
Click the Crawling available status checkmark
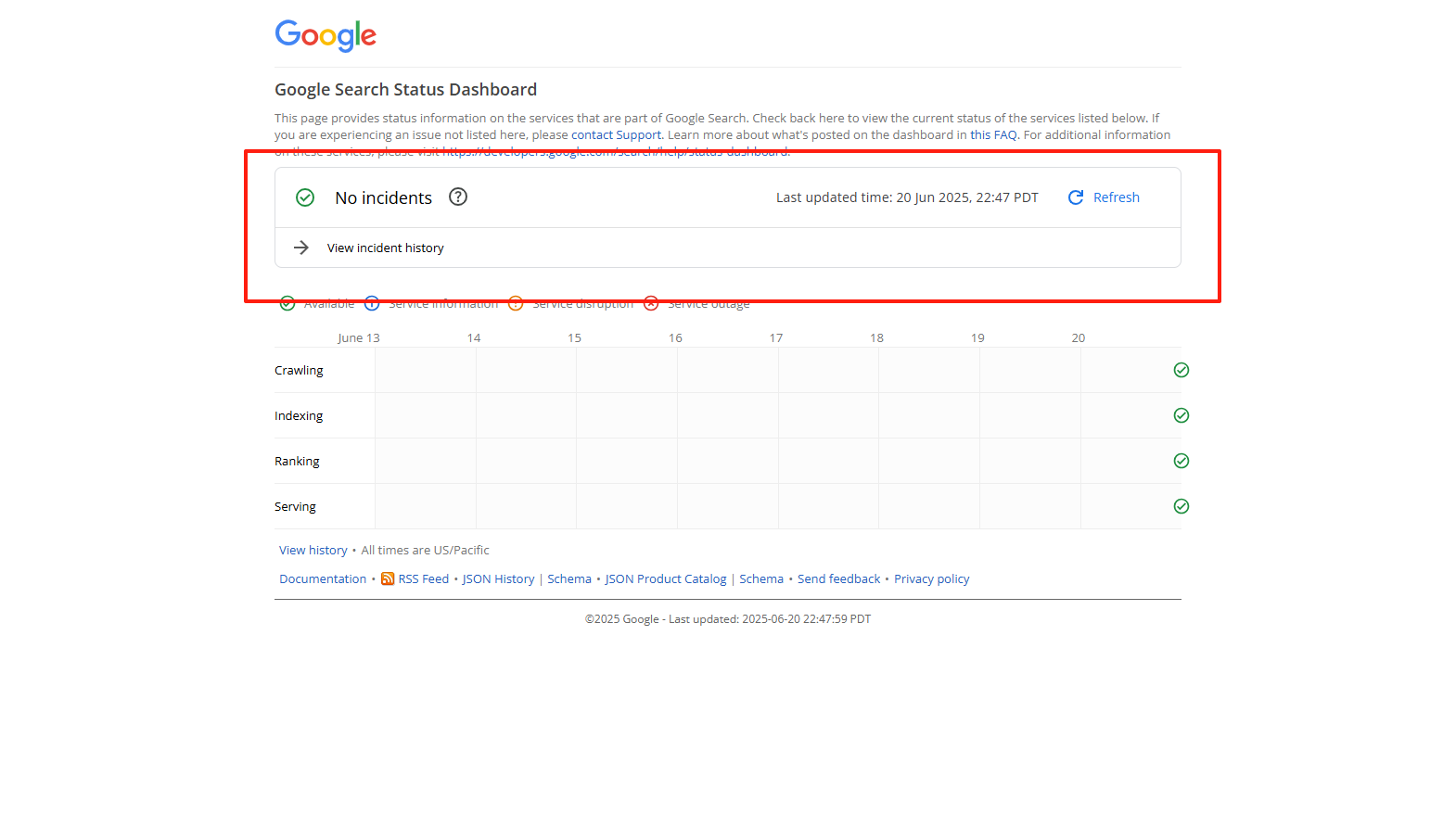point(1181,370)
